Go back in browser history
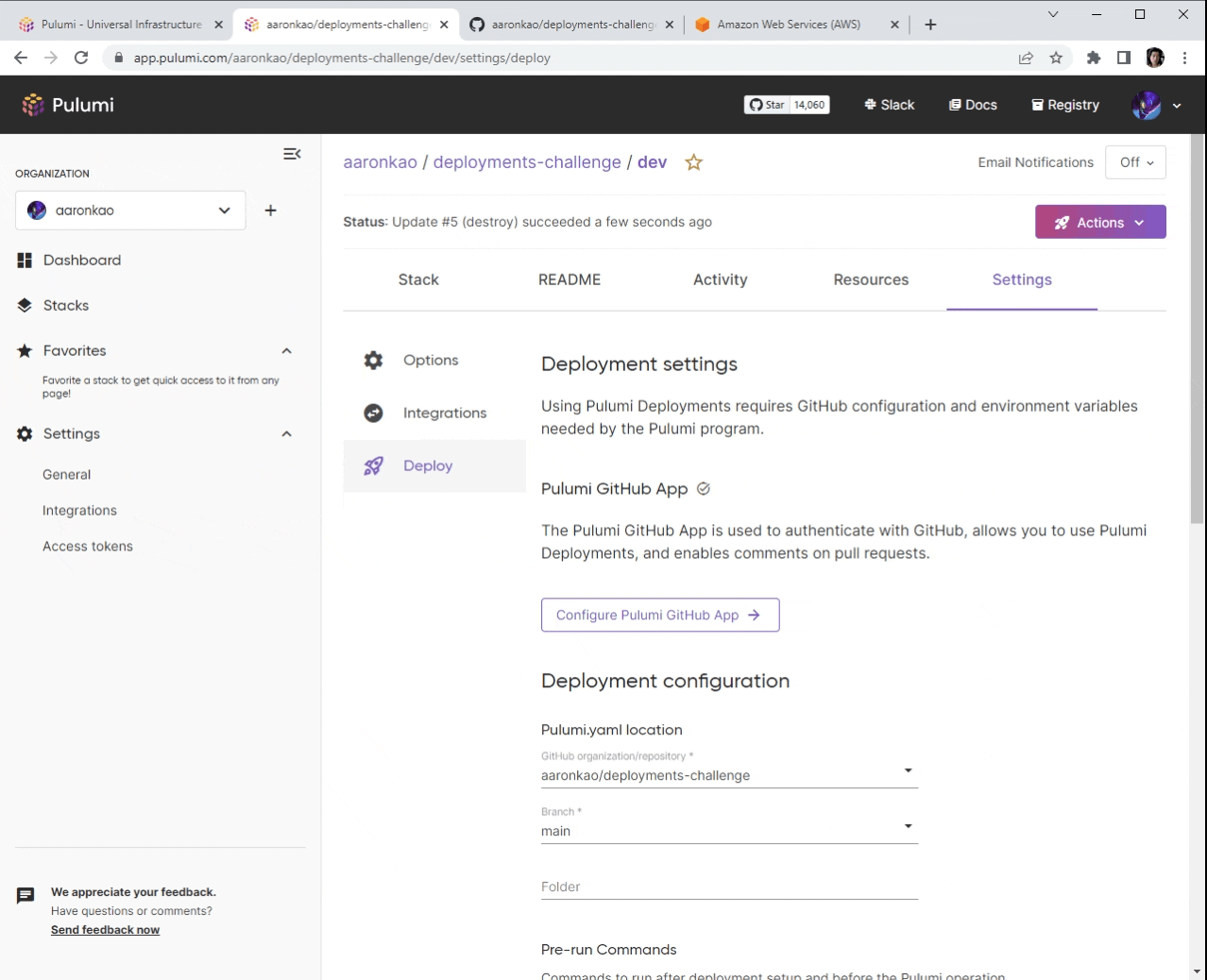Image resolution: width=1207 pixels, height=980 pixels. pos(21,58)
